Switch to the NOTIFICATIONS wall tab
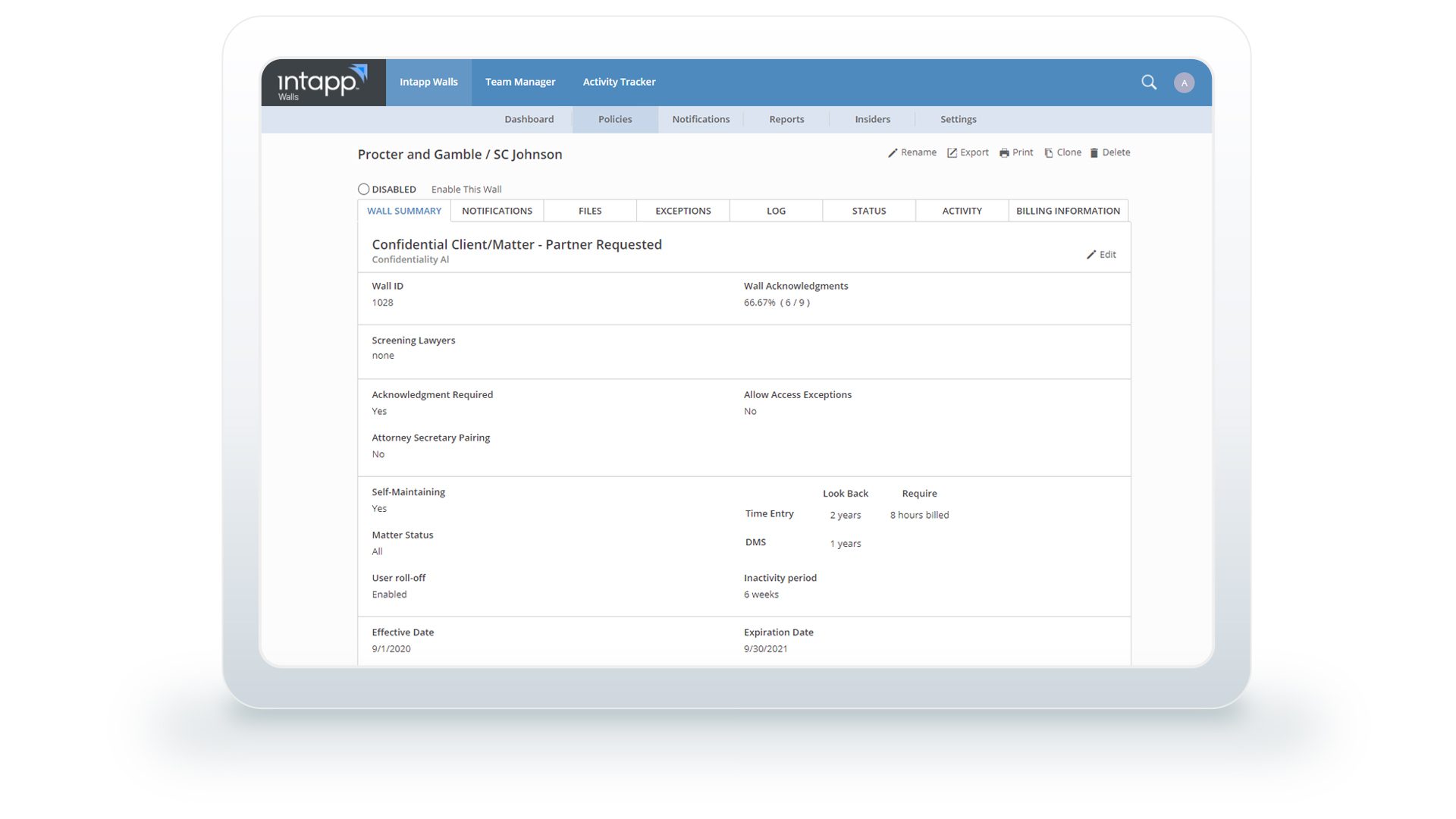The width and height of the screenshot is (1456, 819). 497,211
